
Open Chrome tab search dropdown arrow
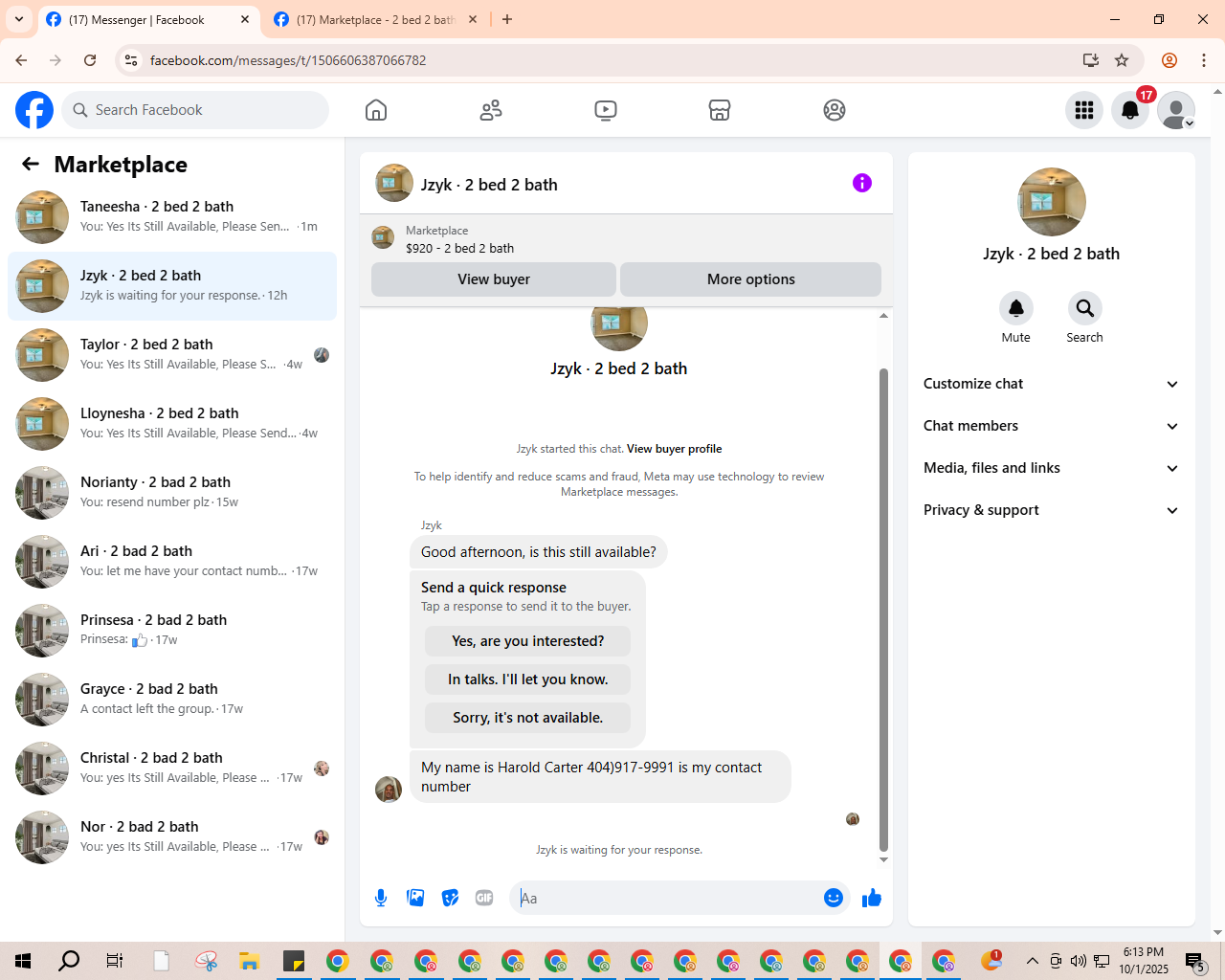19,19
